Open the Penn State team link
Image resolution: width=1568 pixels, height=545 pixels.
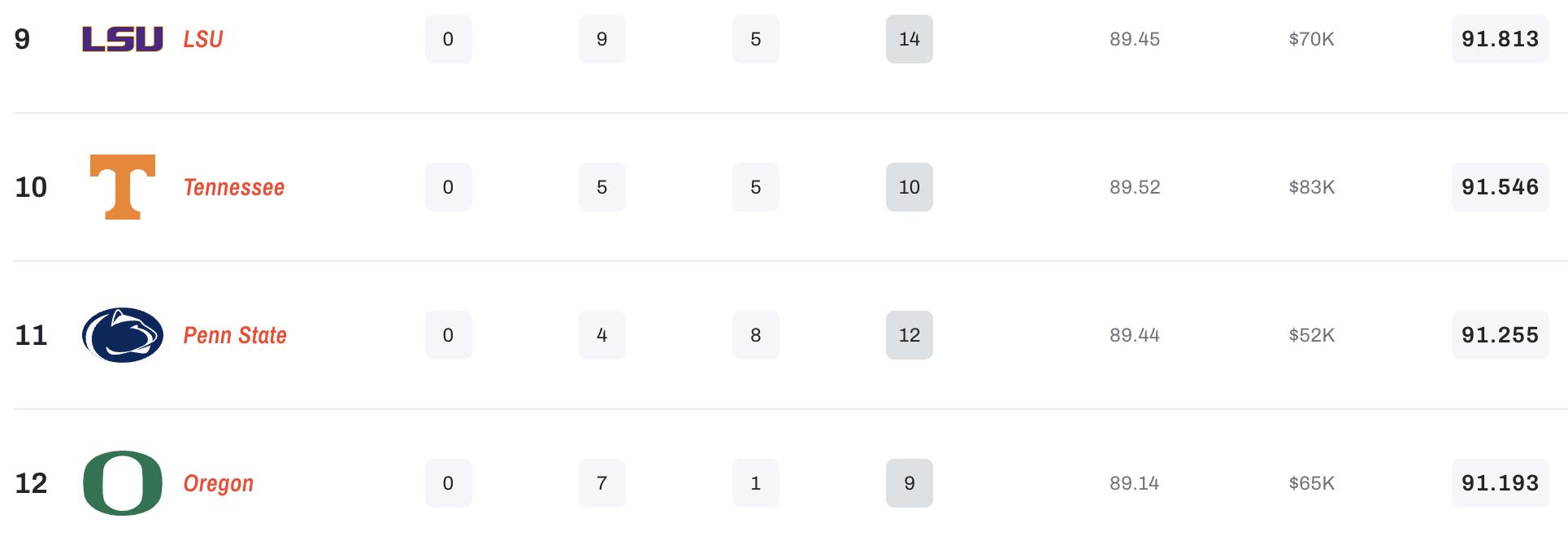(235, 335)
